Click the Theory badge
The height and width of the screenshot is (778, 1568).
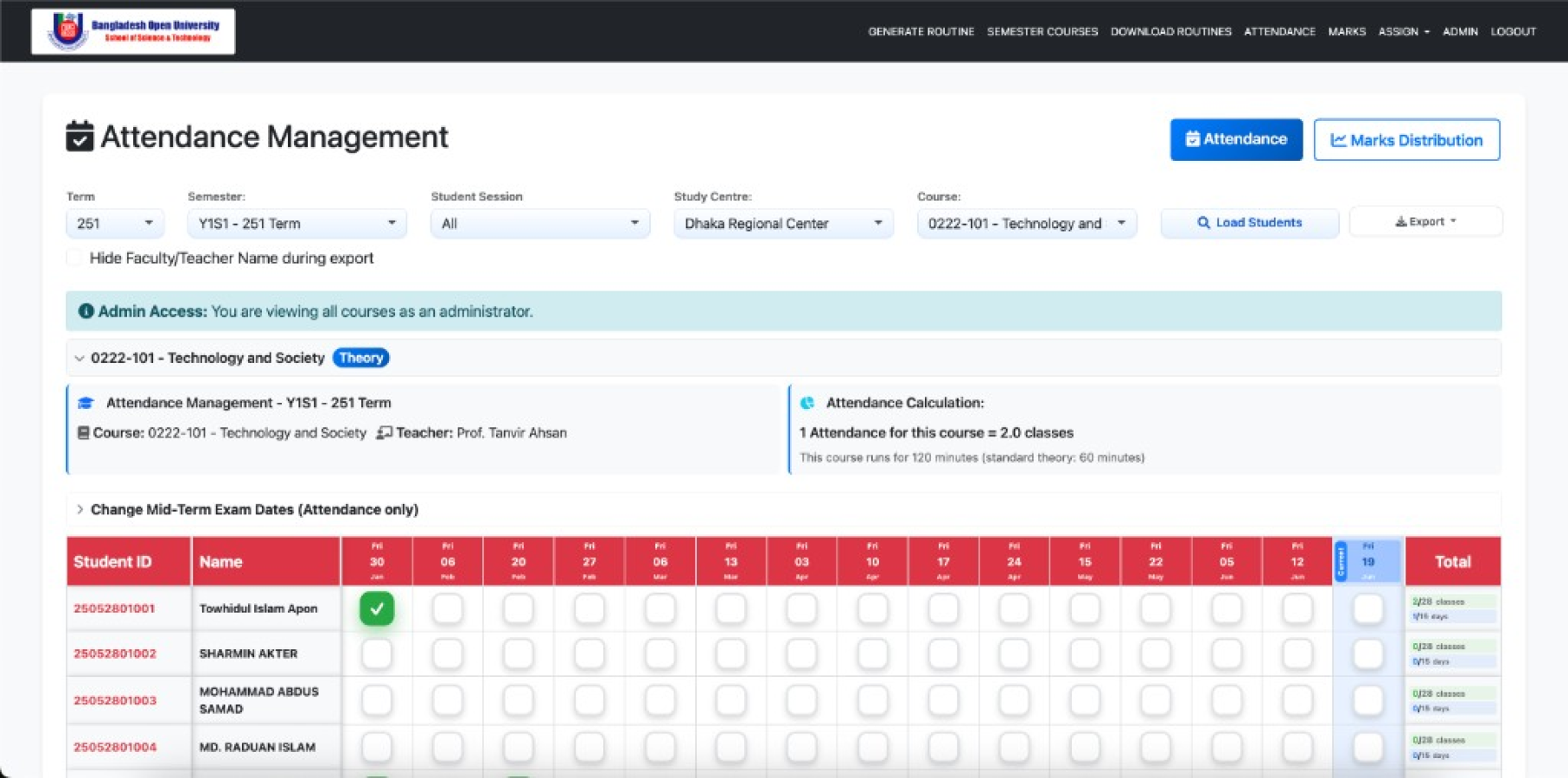(x=360, y=358)
